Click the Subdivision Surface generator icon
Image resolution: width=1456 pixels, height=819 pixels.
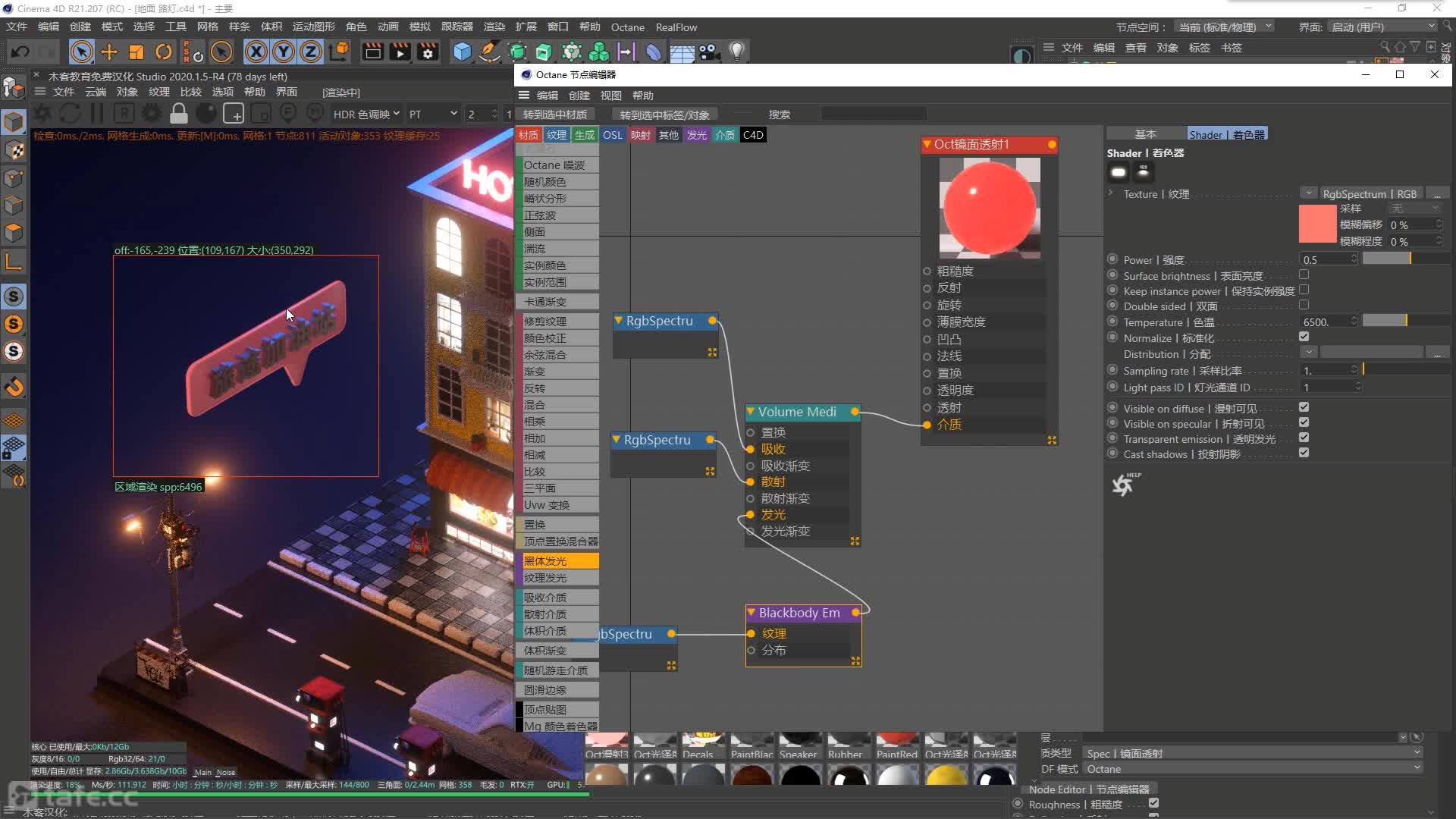point(517,52)
